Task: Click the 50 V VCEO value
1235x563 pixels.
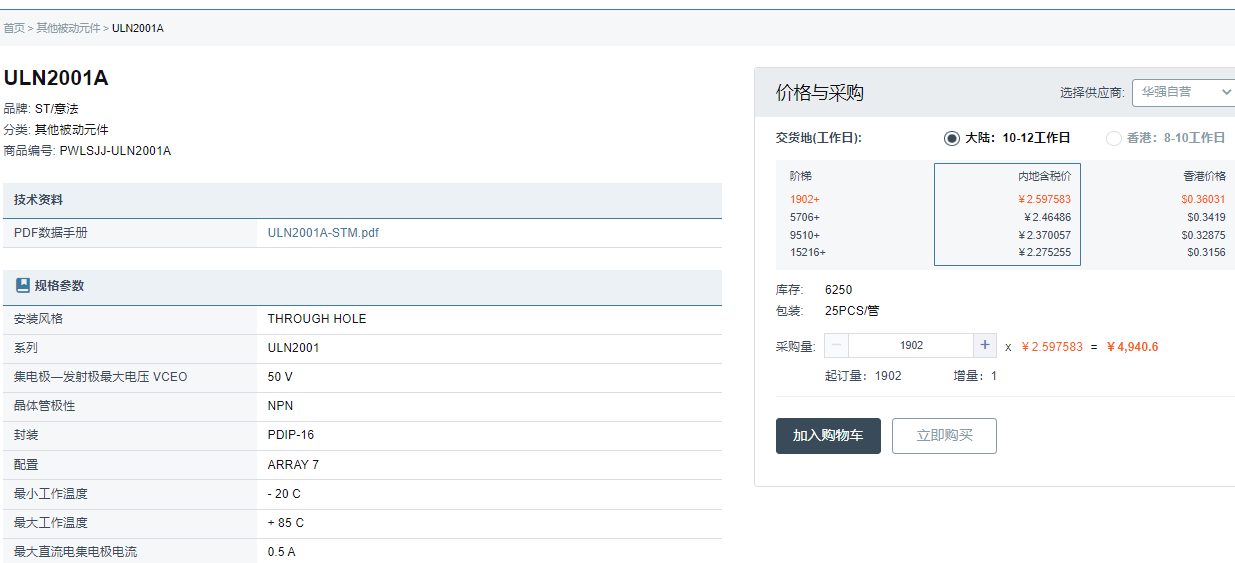Action: 280,377
